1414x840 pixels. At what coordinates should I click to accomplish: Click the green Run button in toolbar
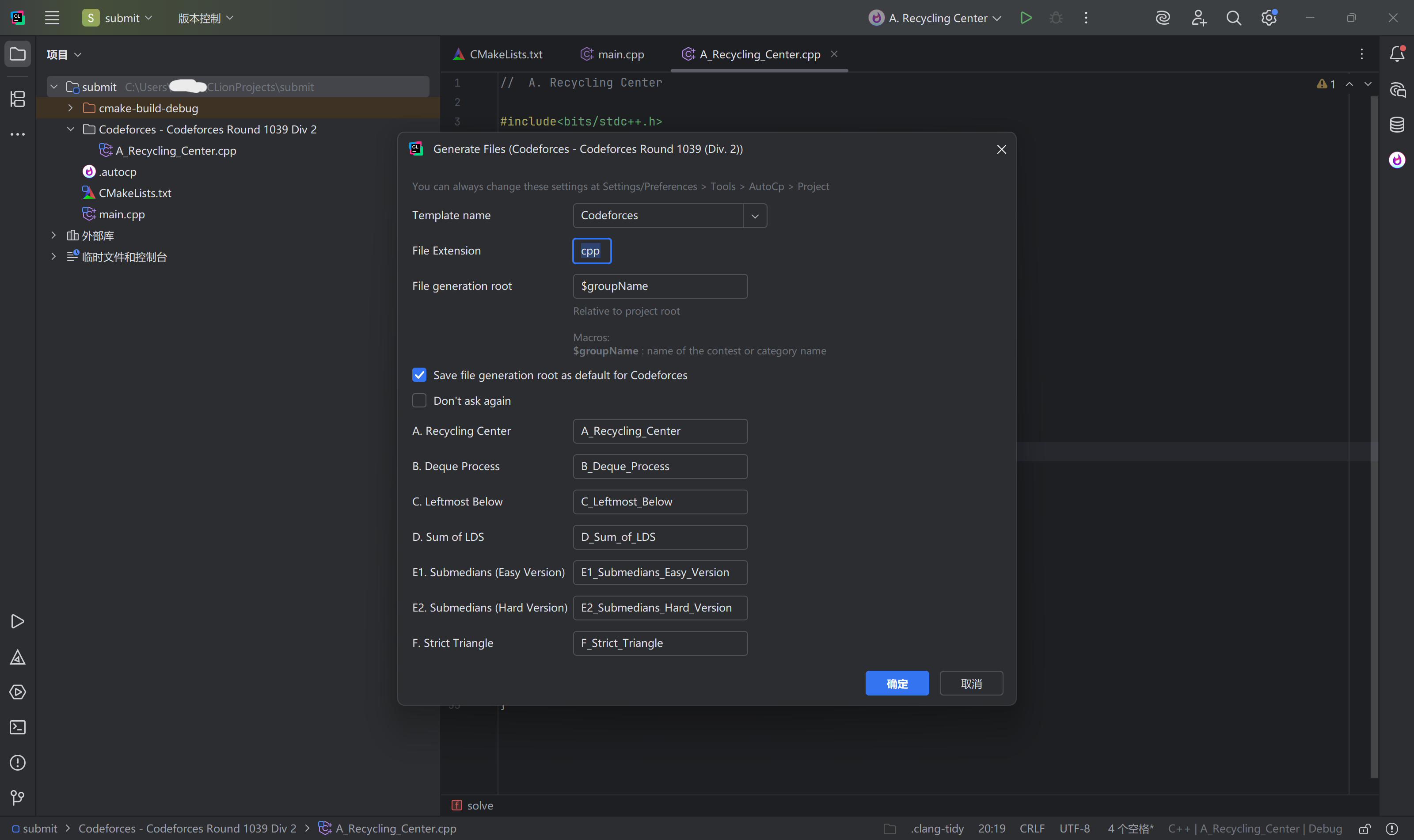pos(1026,18)
